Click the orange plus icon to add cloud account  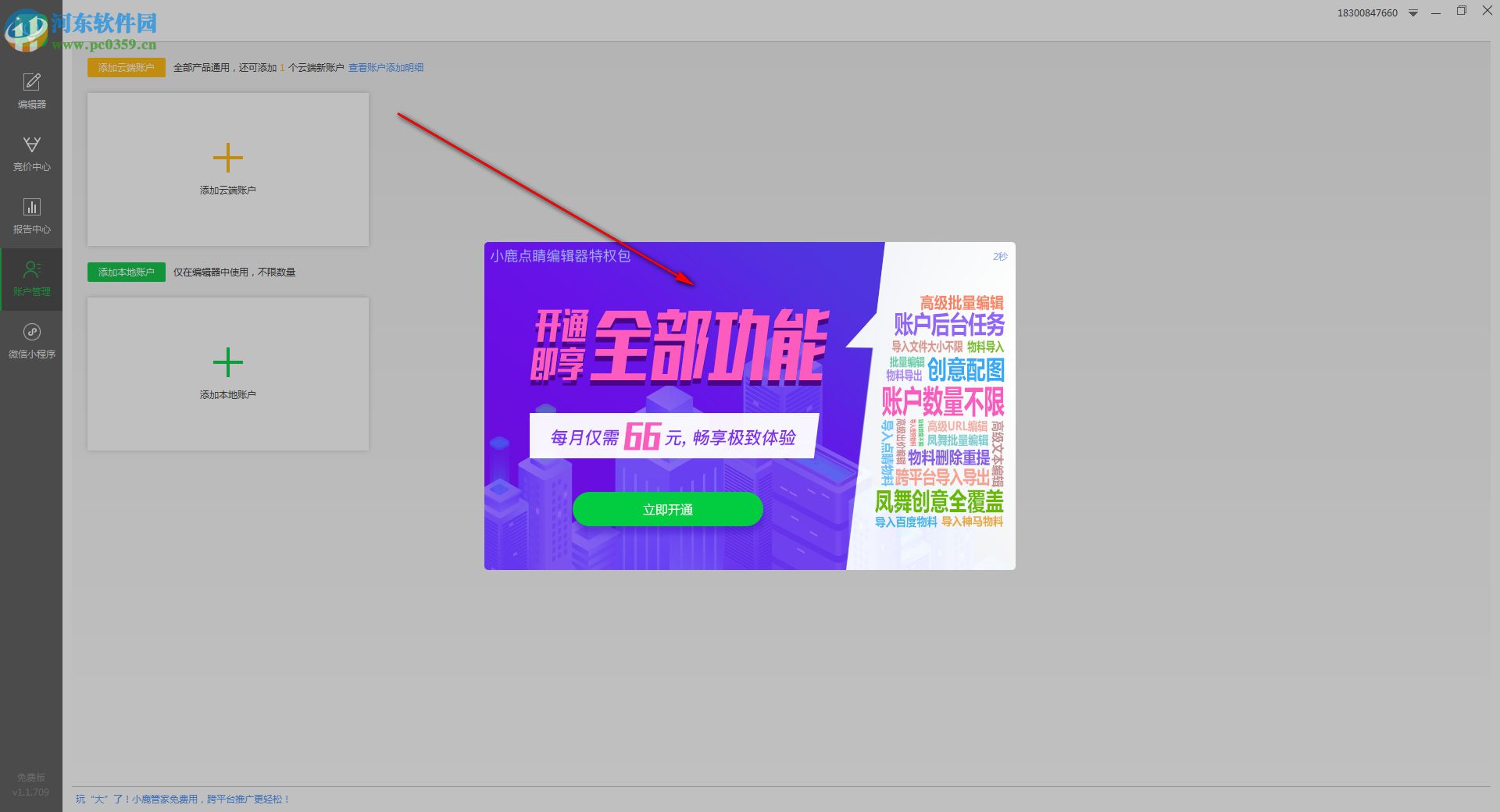(x=227, y=156)
